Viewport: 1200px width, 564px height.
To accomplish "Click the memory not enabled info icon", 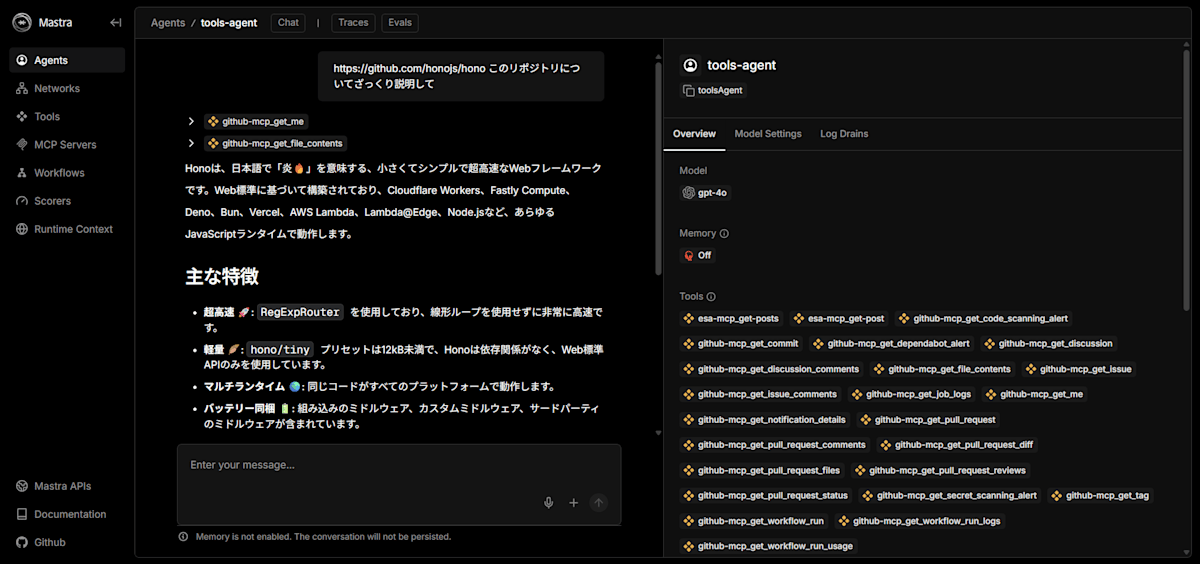I will pos(183,536).
